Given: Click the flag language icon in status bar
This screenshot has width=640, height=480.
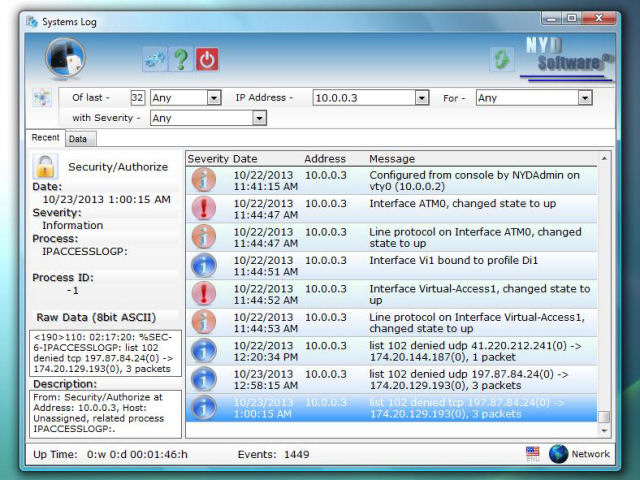Looking at the screenshot, I should click(x=533, y=454).
